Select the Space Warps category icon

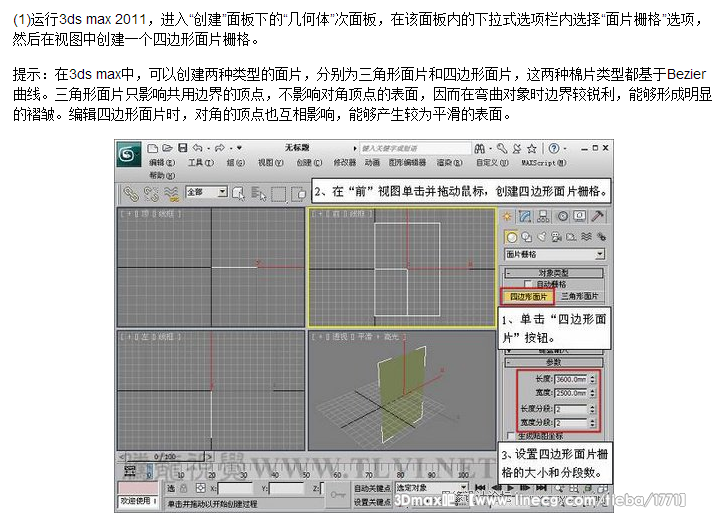(x=586, y=237)
